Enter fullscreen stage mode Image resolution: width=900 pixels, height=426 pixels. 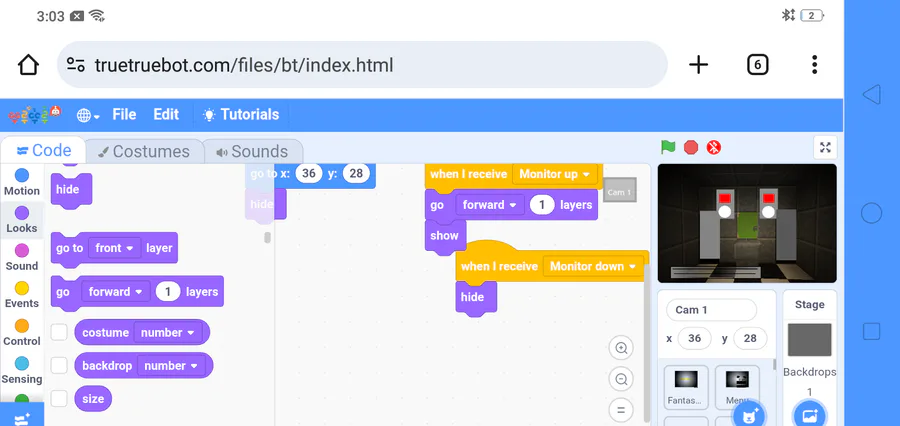[x=825, y=147]
